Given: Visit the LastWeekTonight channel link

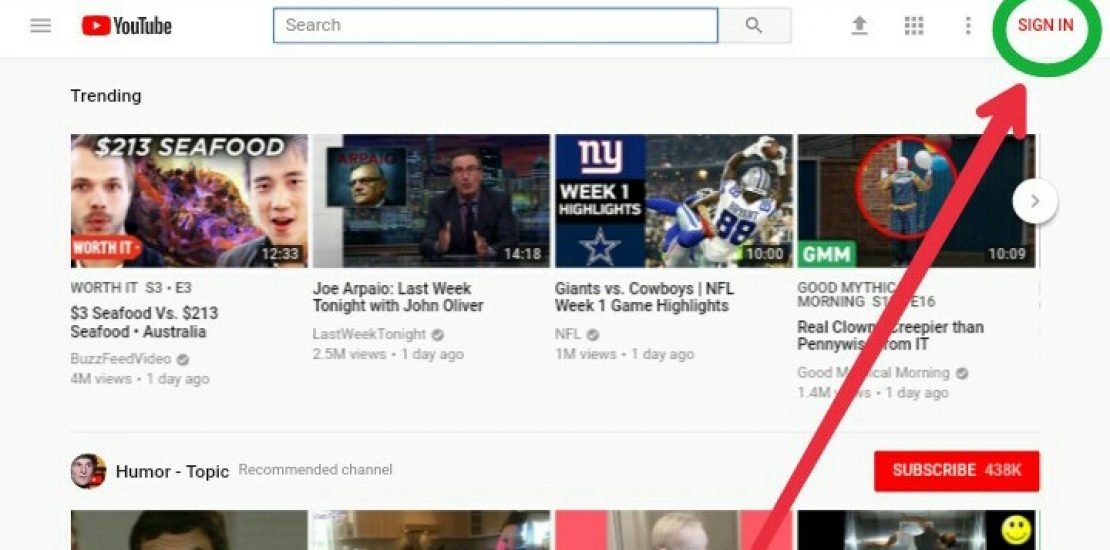Looking at the screenshot, I should click(369, 334).
